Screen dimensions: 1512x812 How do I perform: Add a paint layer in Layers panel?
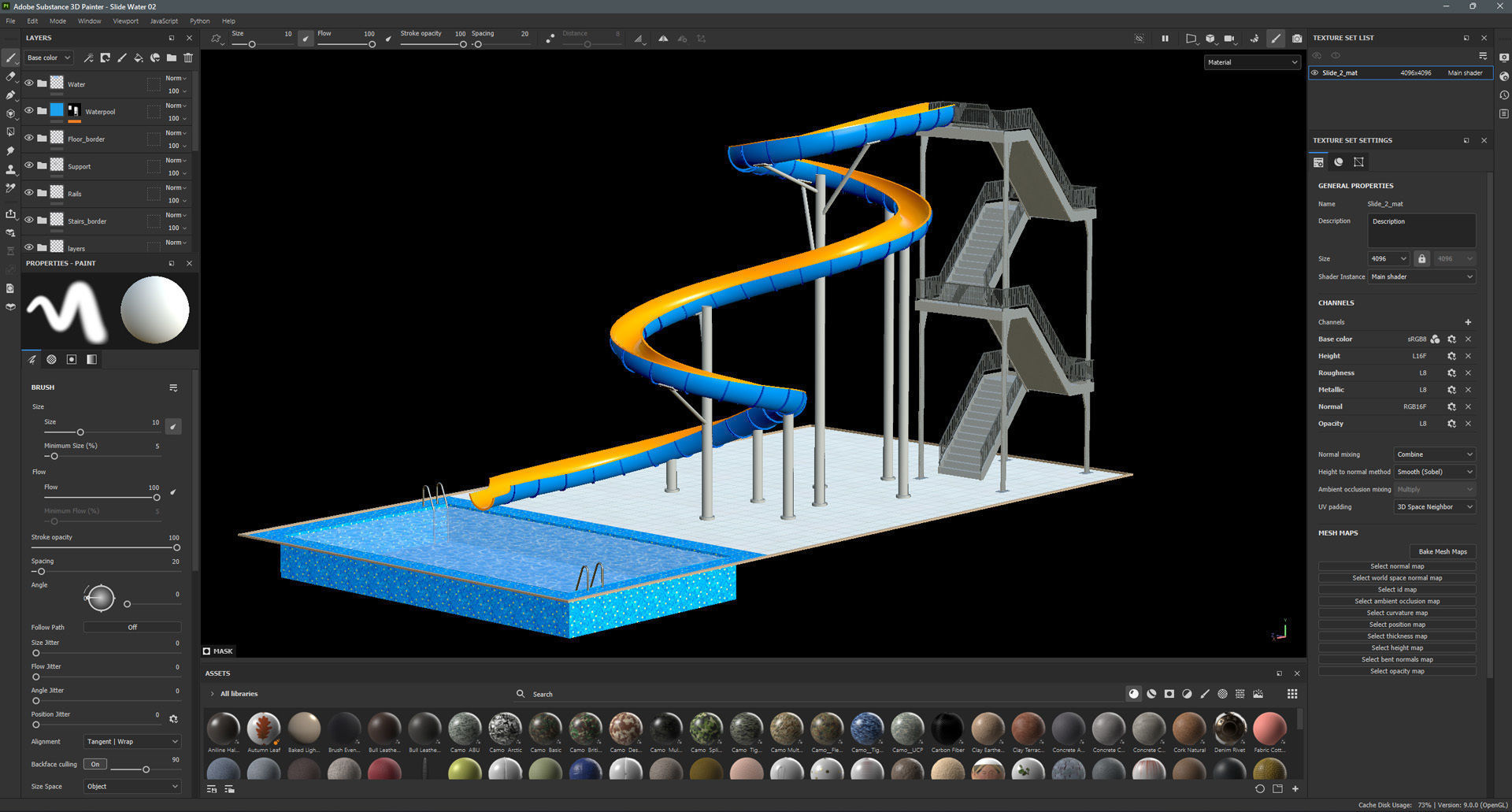point(122,57)
